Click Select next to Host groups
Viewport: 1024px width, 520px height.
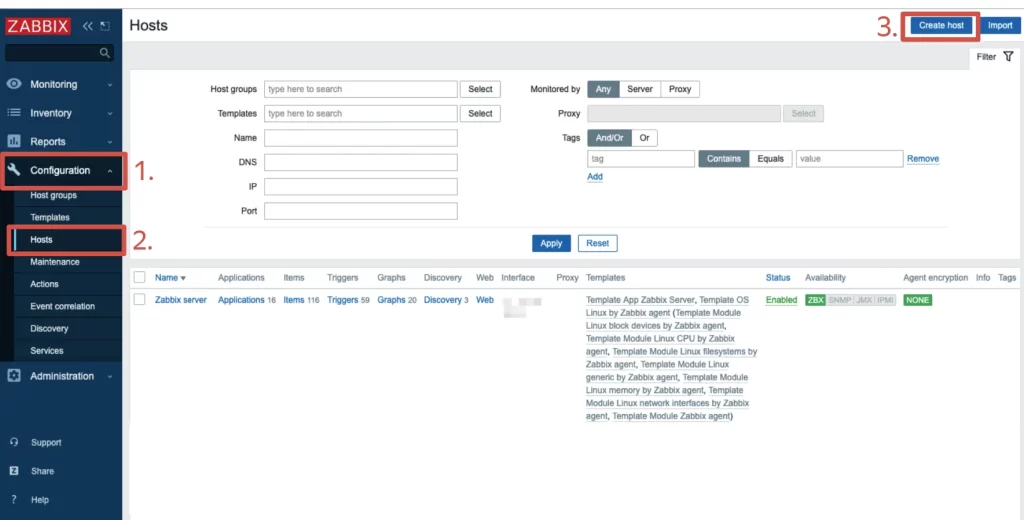click(x=480, y=89)
